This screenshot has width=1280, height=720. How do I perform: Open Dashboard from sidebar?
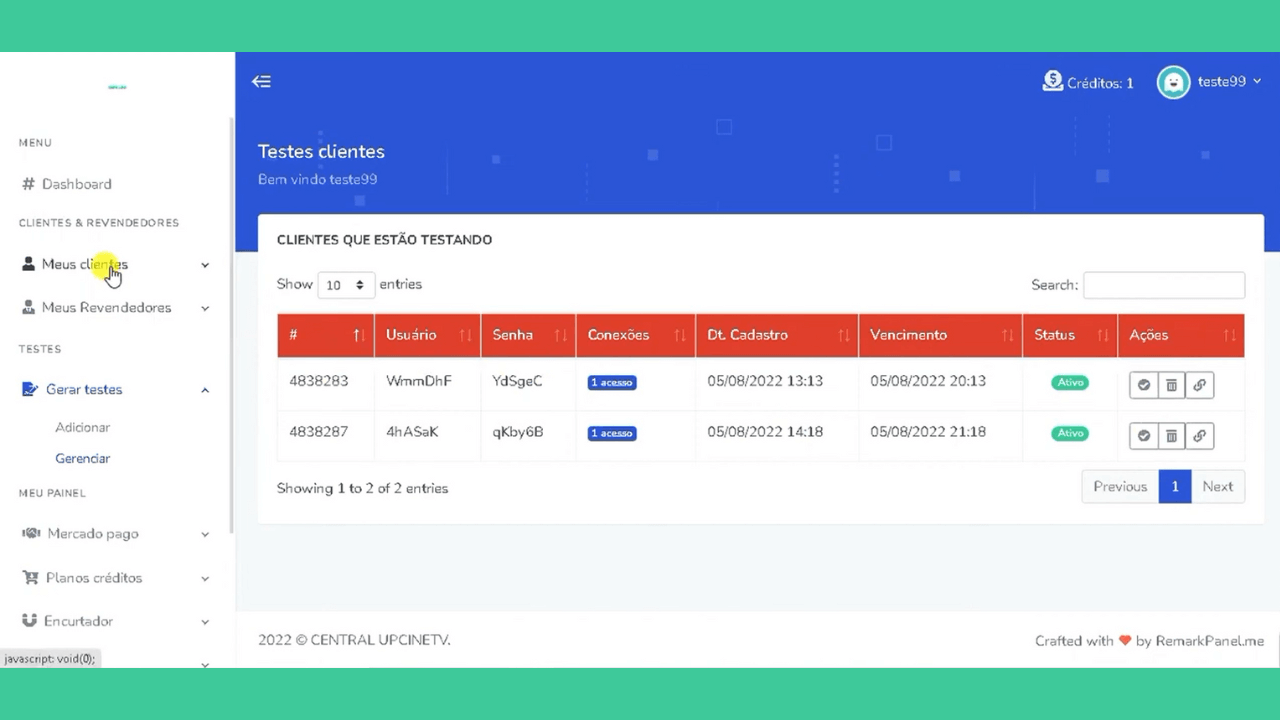click(76, 184)
